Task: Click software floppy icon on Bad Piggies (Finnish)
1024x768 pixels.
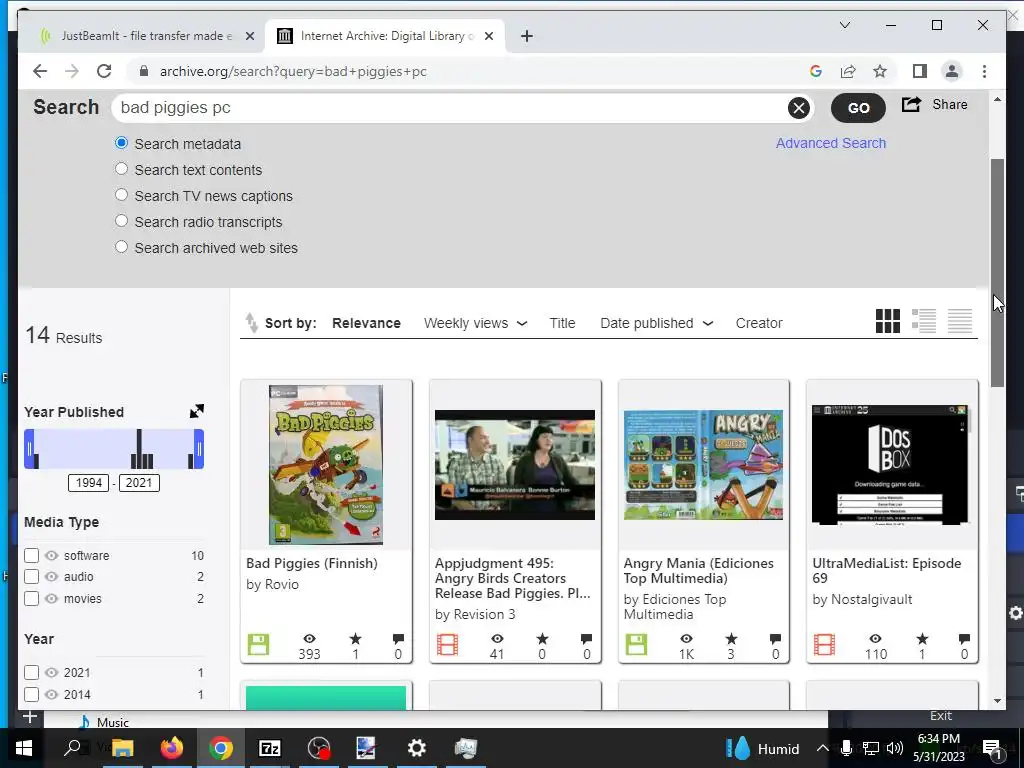Action: [x=259, y=645]
